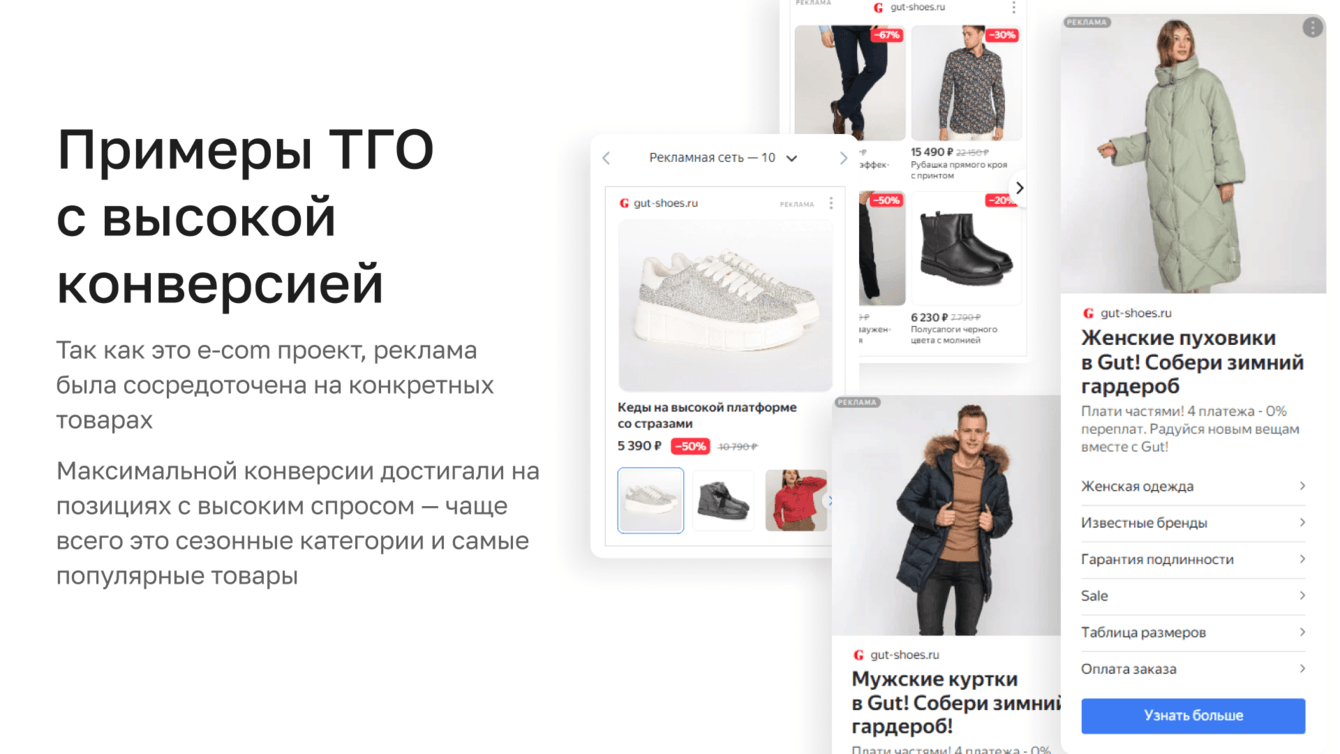Go to previous ad format with left arrow
Screen dimensions: 1340x754
(606, 158)
